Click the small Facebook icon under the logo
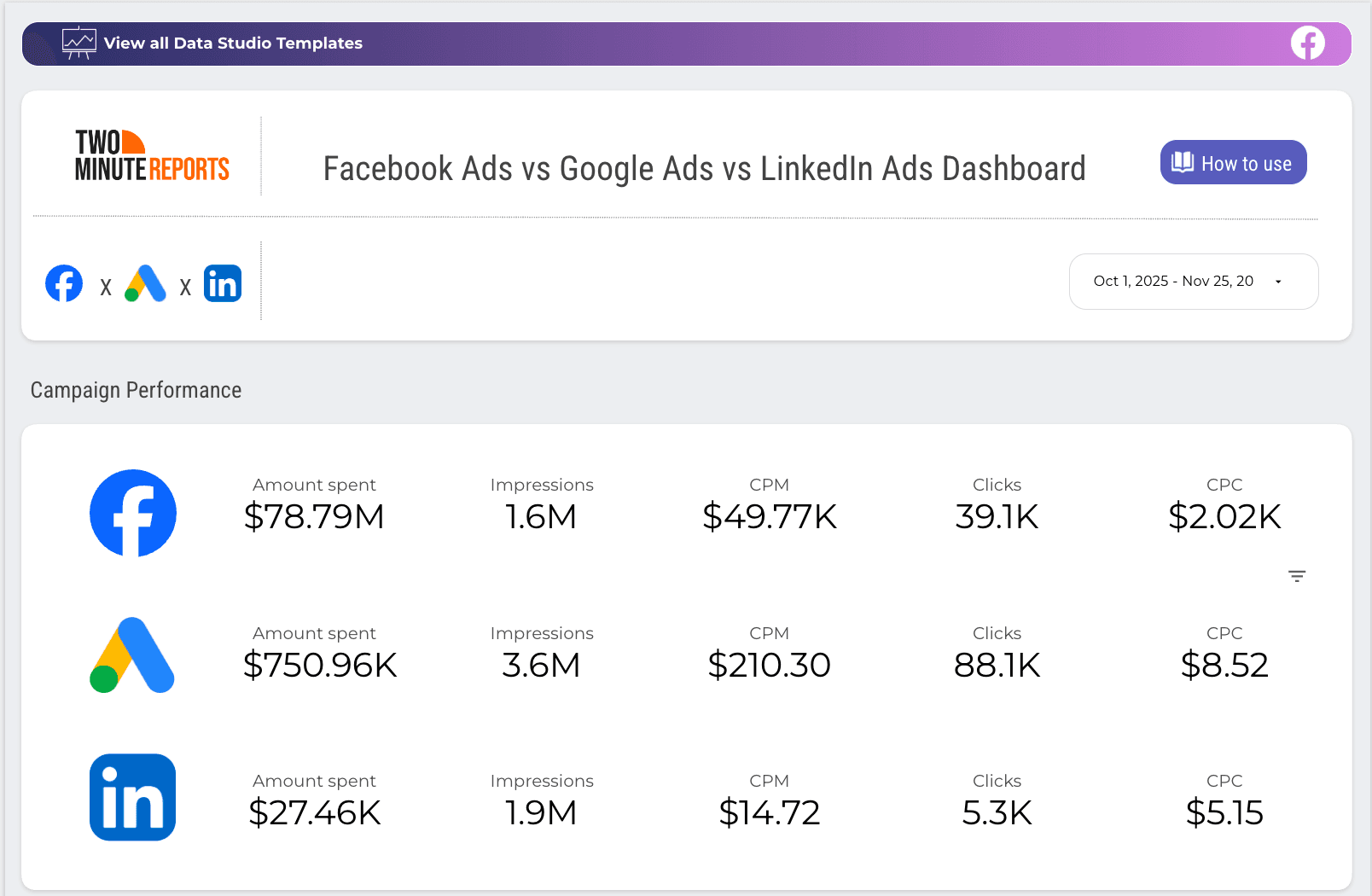This screenshot has height=896, width=1372. [64, 284]
